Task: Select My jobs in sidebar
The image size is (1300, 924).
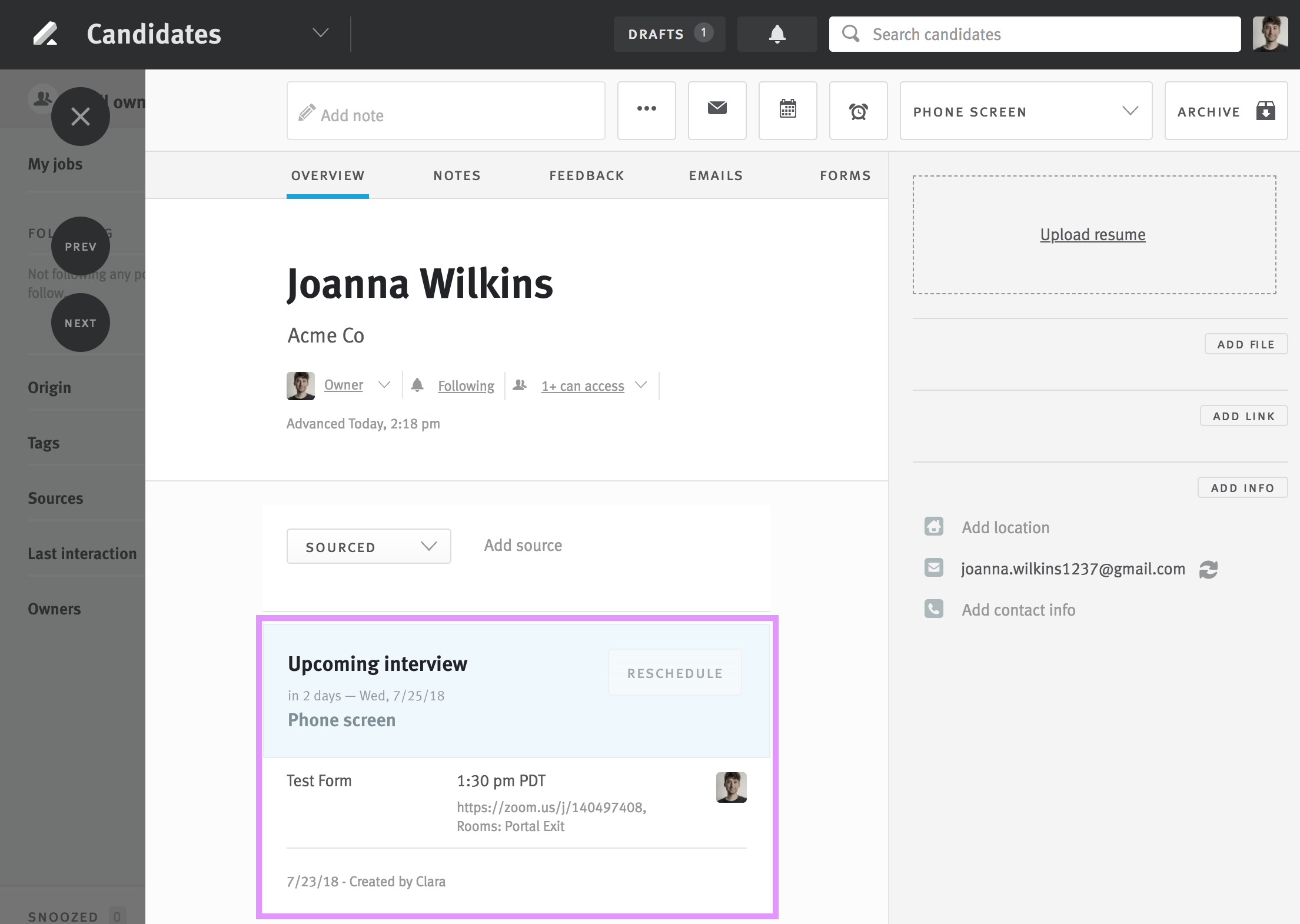Action: [55, 164]
